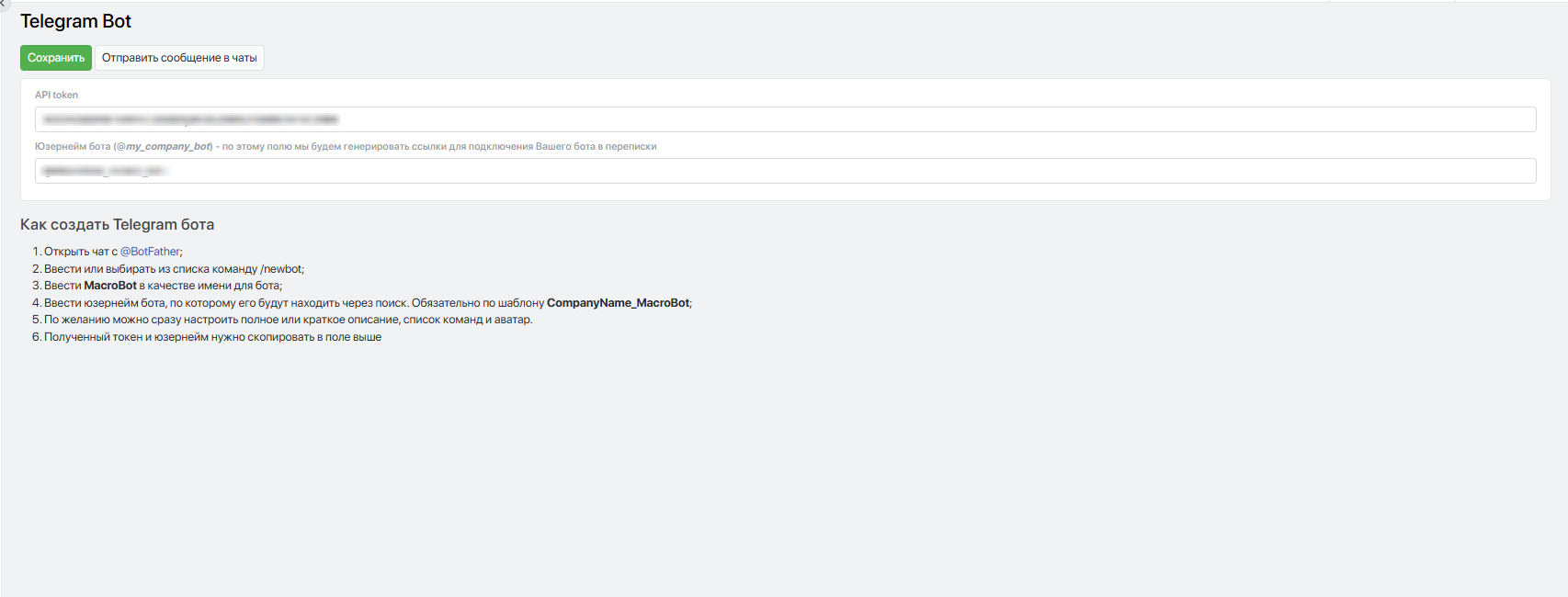The width and height of the screenshot is (1568, 597).
Task: Click step 5 about description and avatar
Action: pyautogui.click(x=288, y=320)
